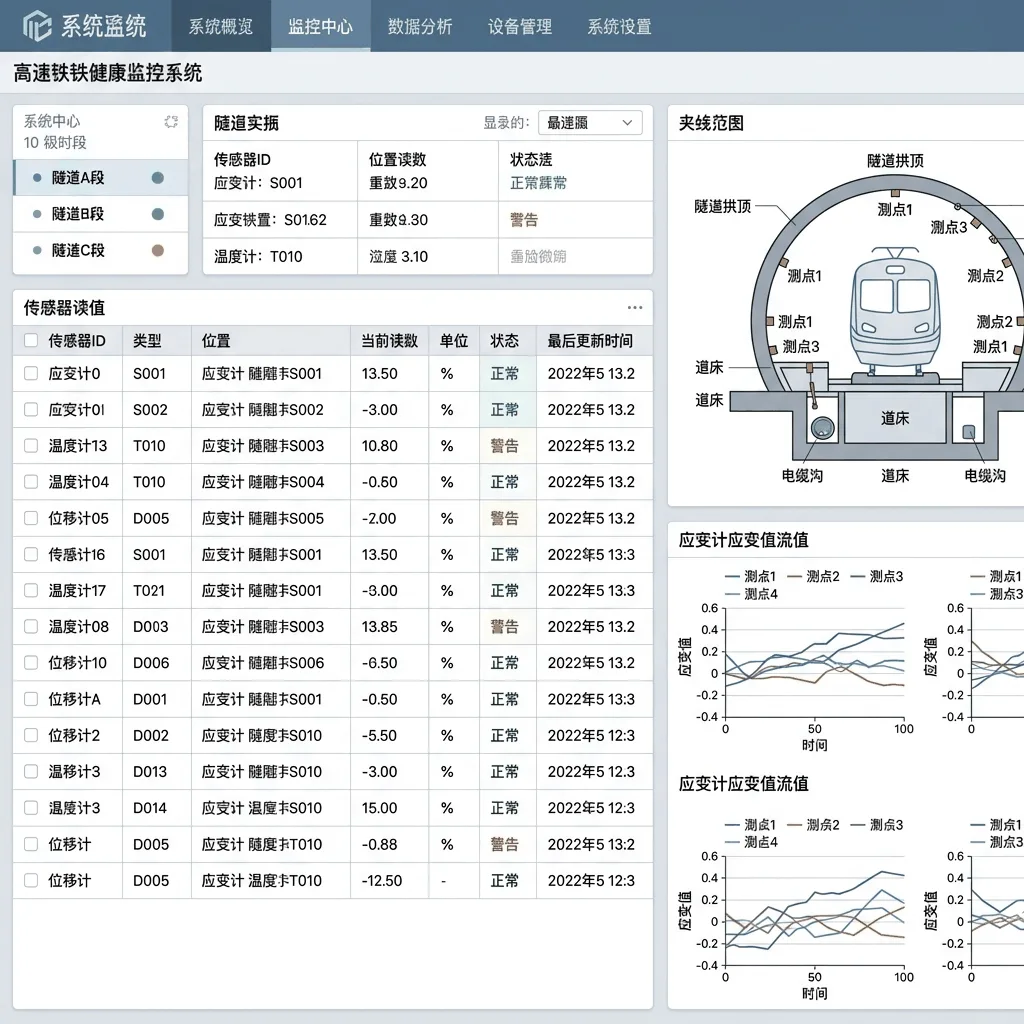Click the right cable trench box icon
This screenshot has width=1024, height=1024.
point(968,432)
